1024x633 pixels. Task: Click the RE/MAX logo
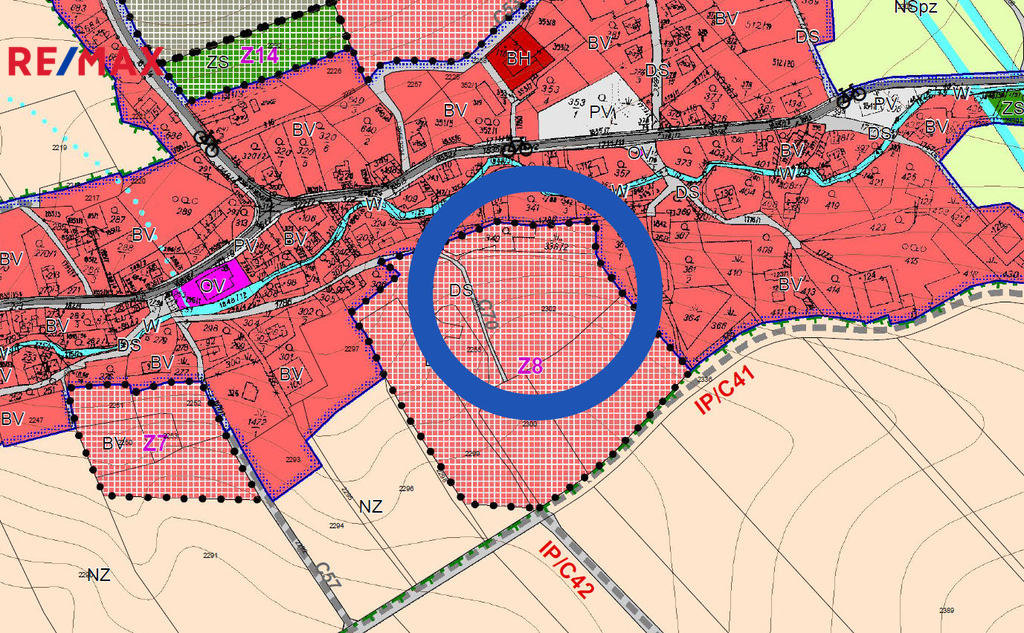84,62
